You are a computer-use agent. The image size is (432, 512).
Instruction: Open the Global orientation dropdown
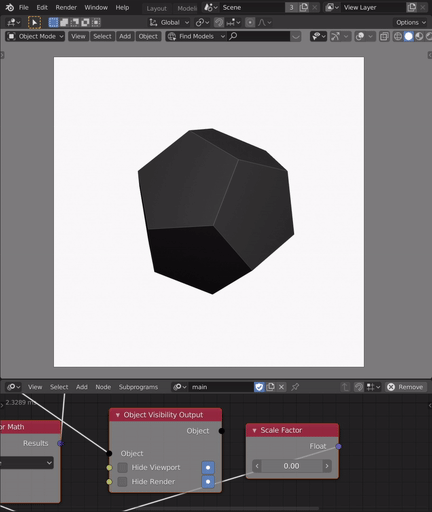tap(169, 22)
